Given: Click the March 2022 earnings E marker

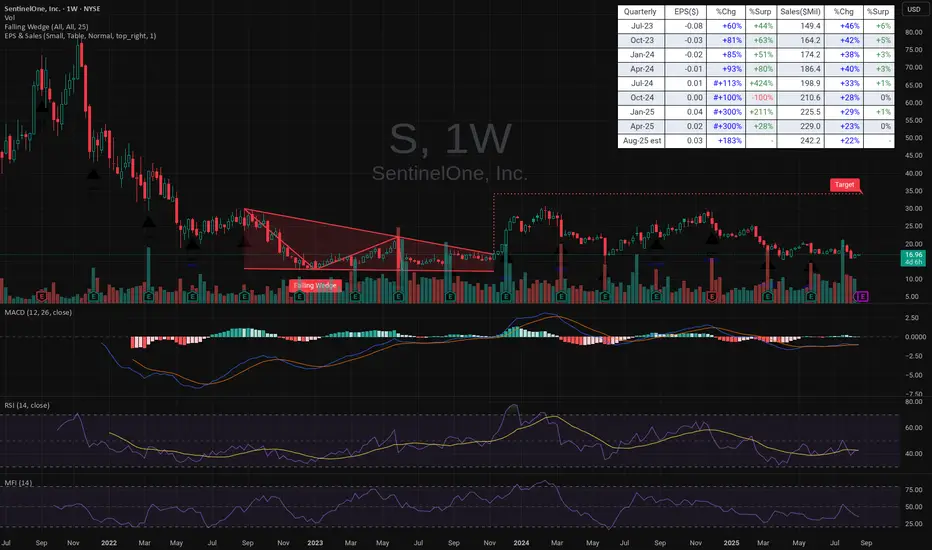Looking at the screenshot, I should (x=149, y=296).
